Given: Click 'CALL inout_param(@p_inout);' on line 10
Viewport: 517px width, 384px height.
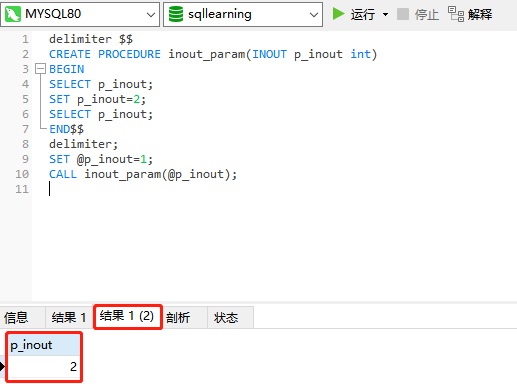Looking at the screenshot, I should [143, 174].
